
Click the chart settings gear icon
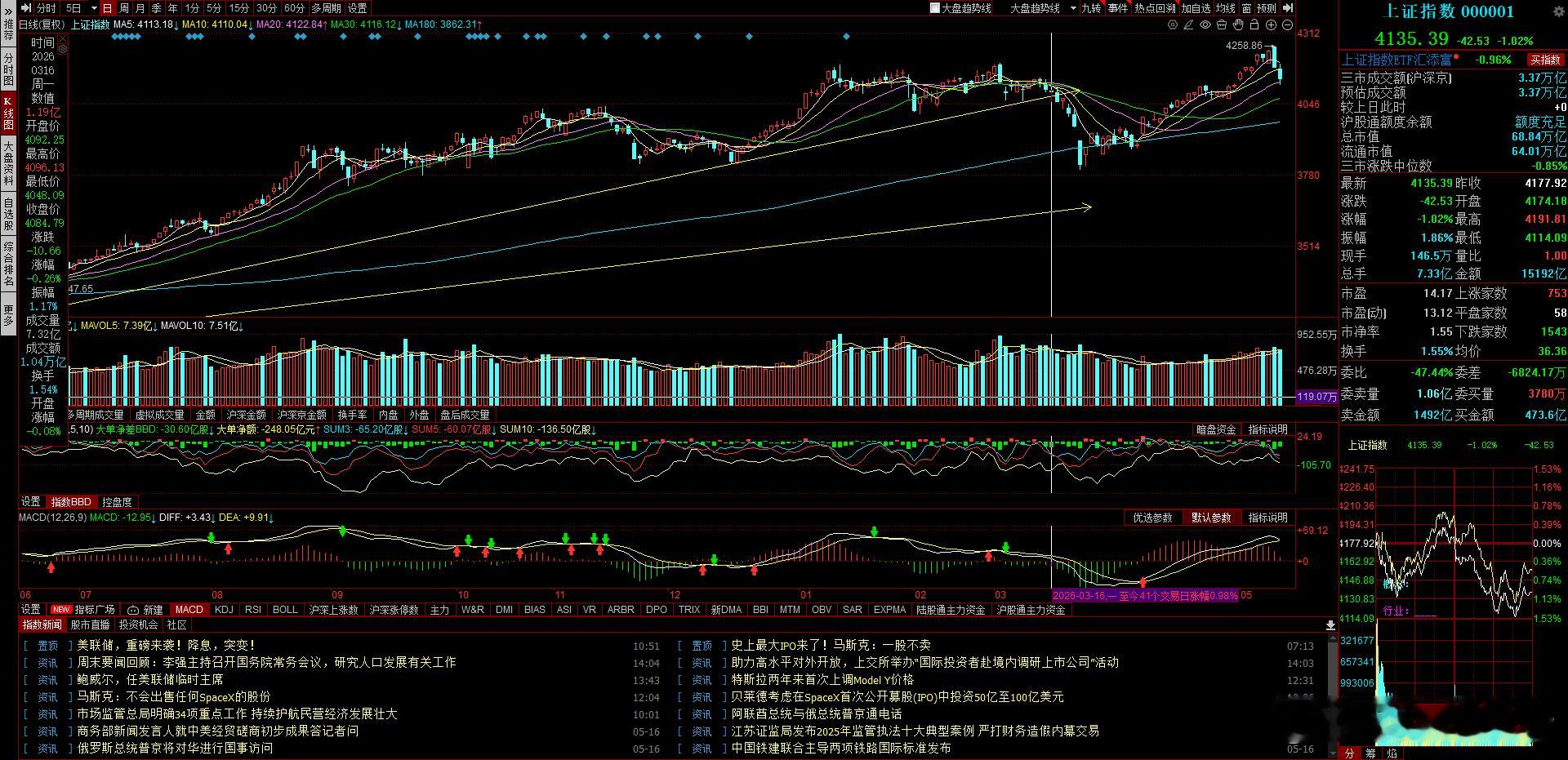(x=1173, y=24)
